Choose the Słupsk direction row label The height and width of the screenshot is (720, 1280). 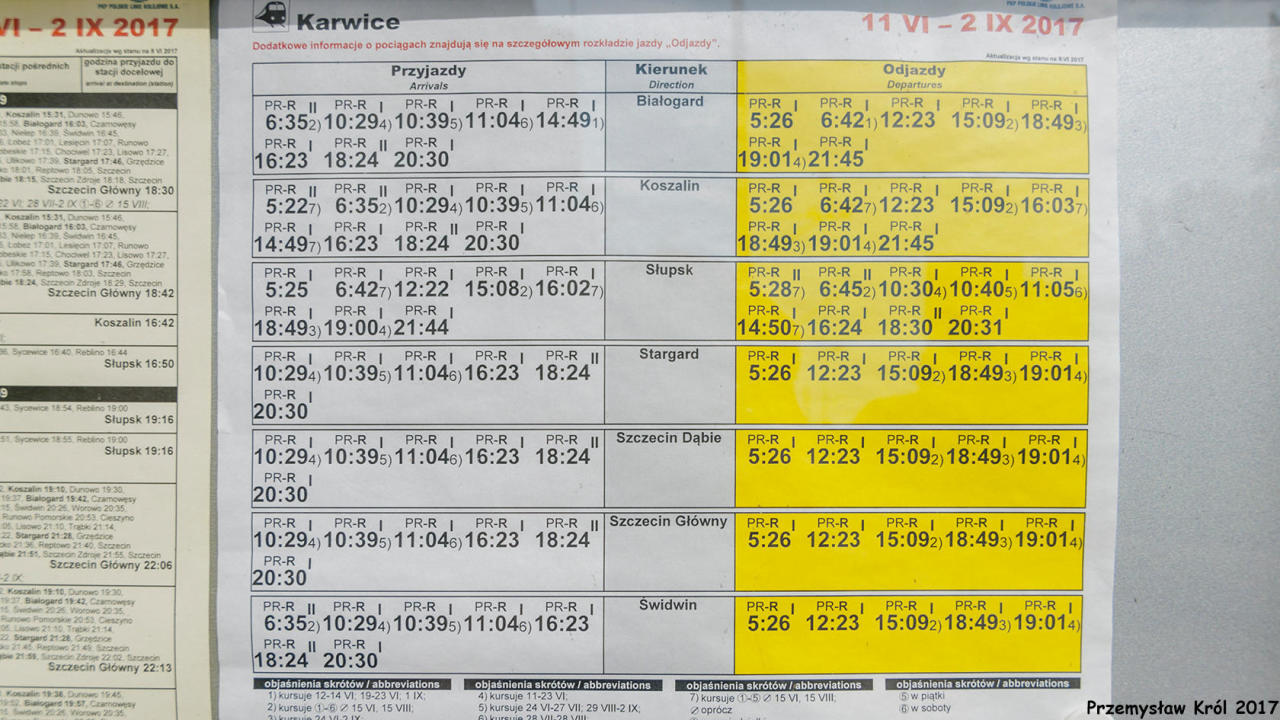pyautogui.click(x=670, y=270)
